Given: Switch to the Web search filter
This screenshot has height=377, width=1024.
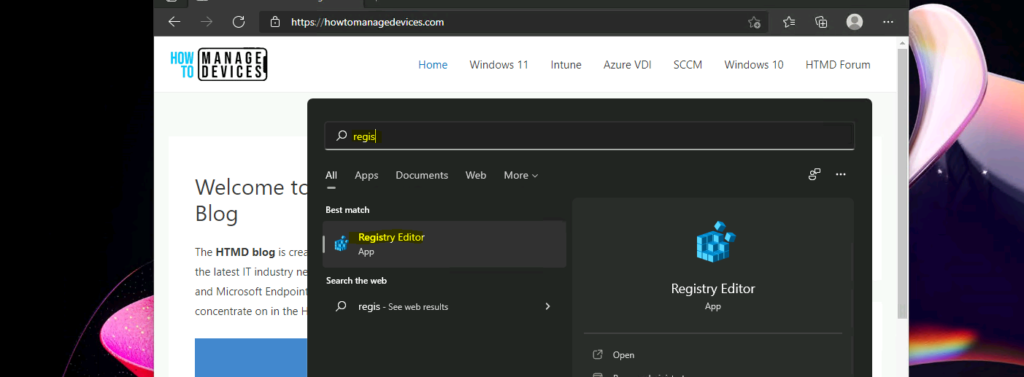Looking at the screenshot, I should [475, 175].
